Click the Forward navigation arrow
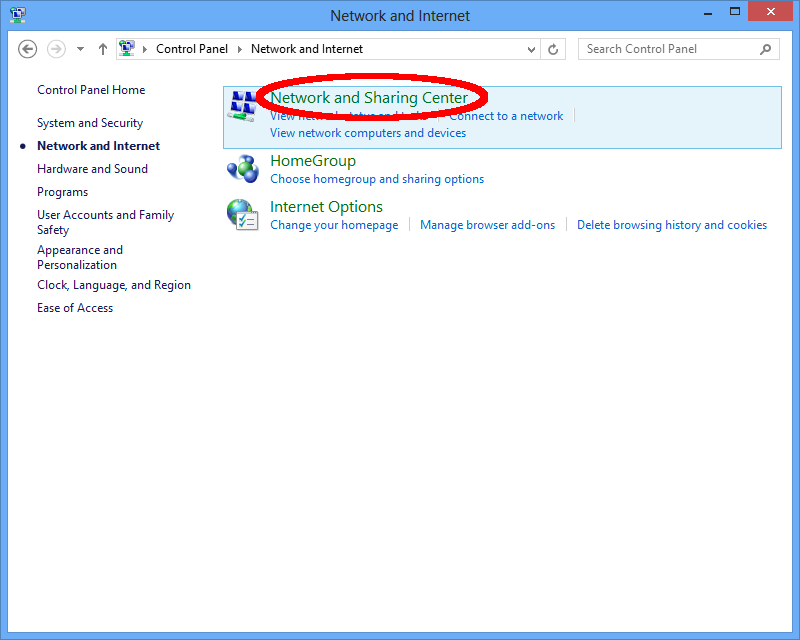The width and height of the screenshot is (800, 640). click(56, 50)
